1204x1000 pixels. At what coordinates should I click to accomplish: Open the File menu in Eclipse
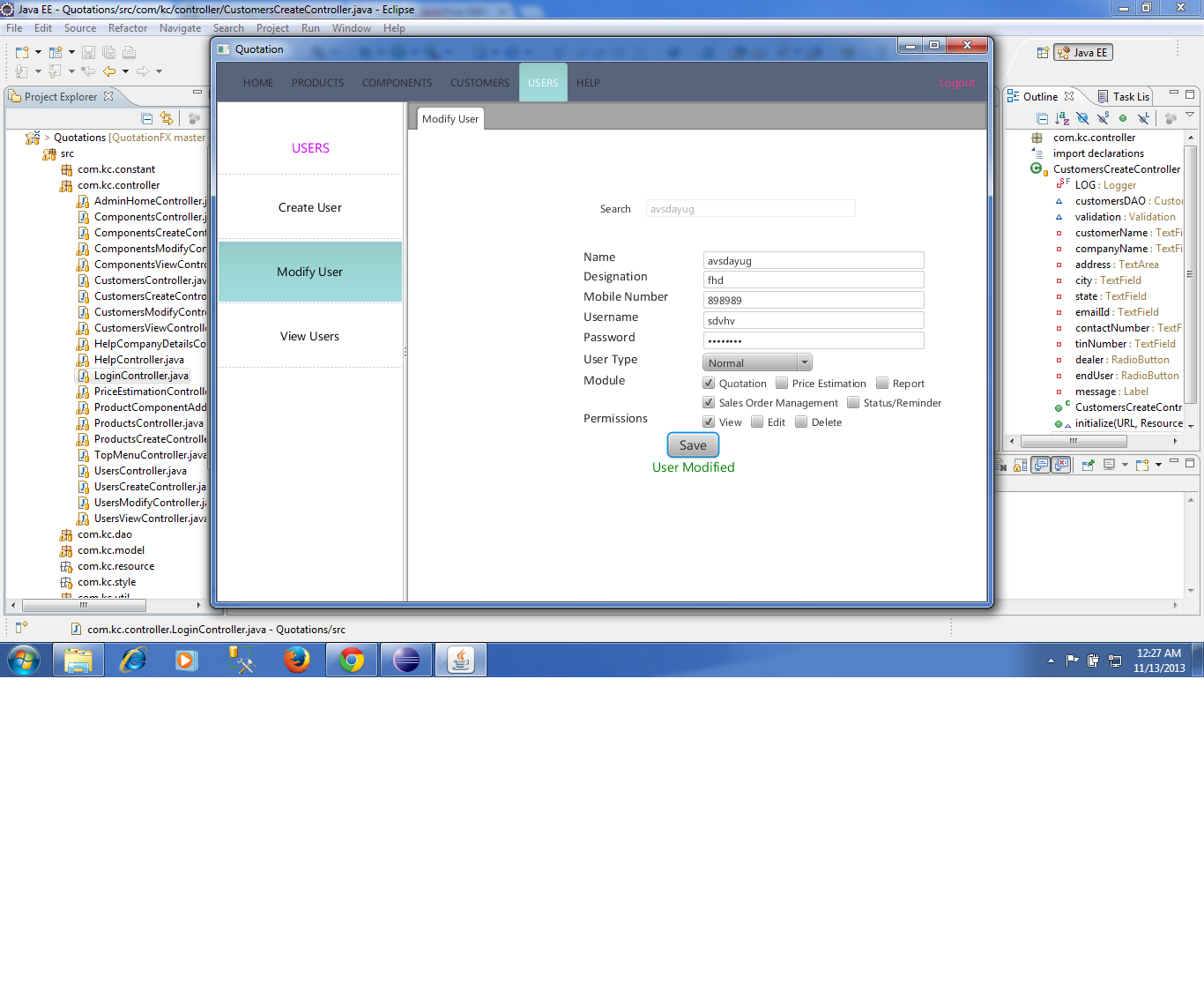(14, 28)
